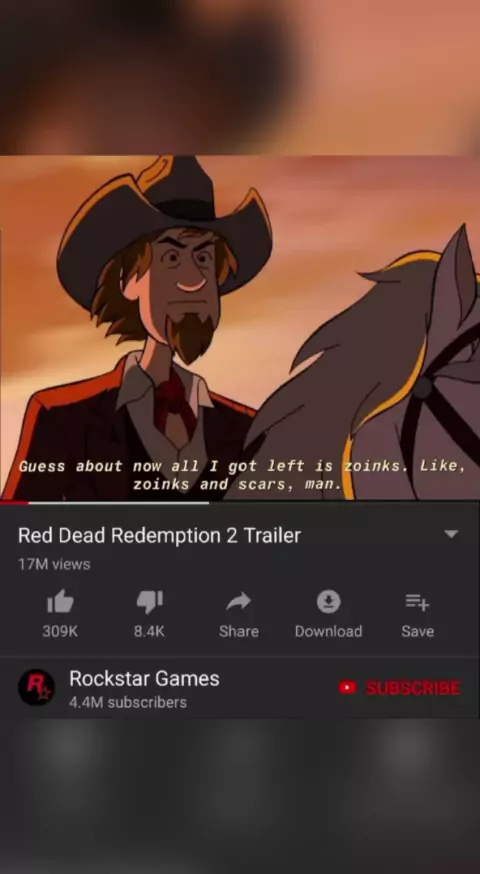Click the red YouTube logo beside Subscribe
The width and height of the screenshot is (480, 874).
(x=347, y=687)
